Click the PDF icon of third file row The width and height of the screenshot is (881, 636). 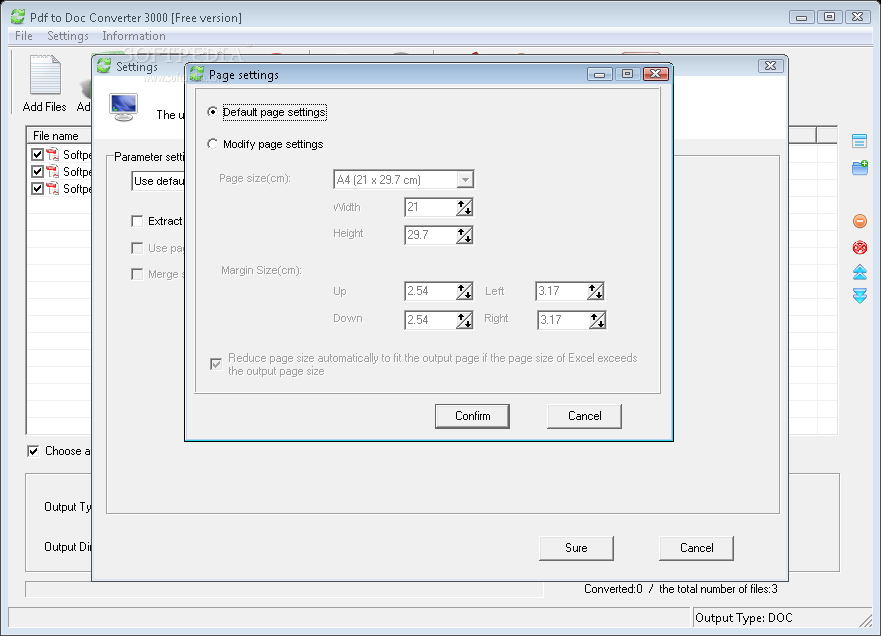[53, 188]
